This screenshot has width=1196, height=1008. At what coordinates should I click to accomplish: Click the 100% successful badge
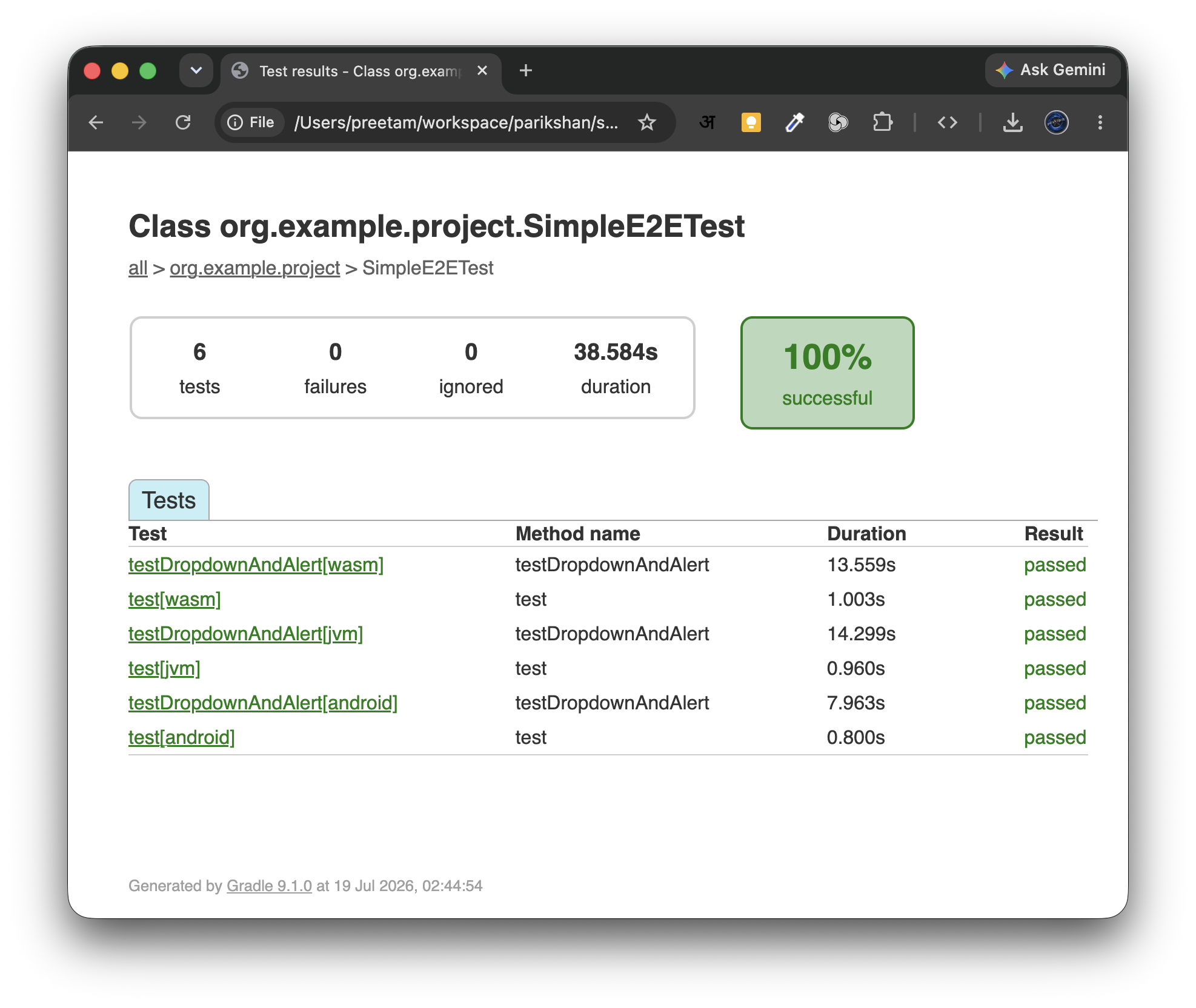click(x=827, y=373)
